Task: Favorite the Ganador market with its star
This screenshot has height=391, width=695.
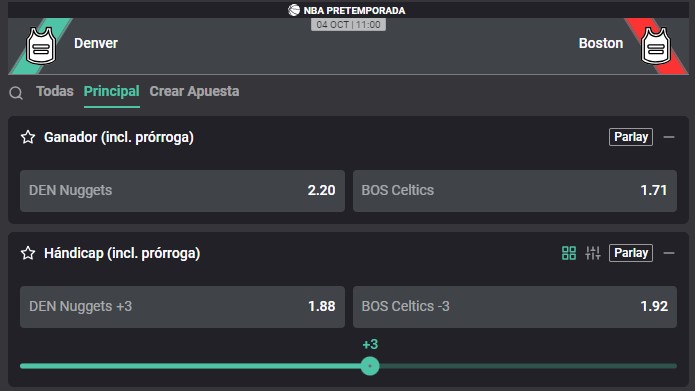Action: coord(28,137)
